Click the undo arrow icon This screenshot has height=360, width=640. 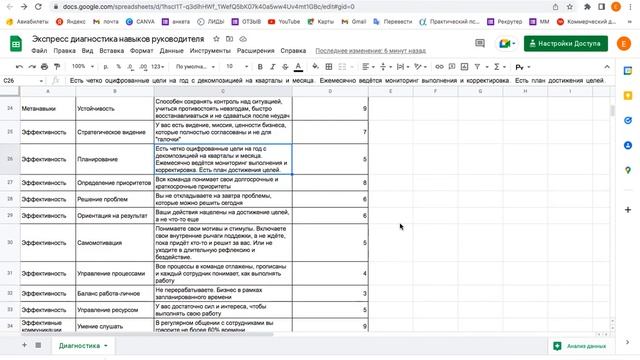[19, 67]
